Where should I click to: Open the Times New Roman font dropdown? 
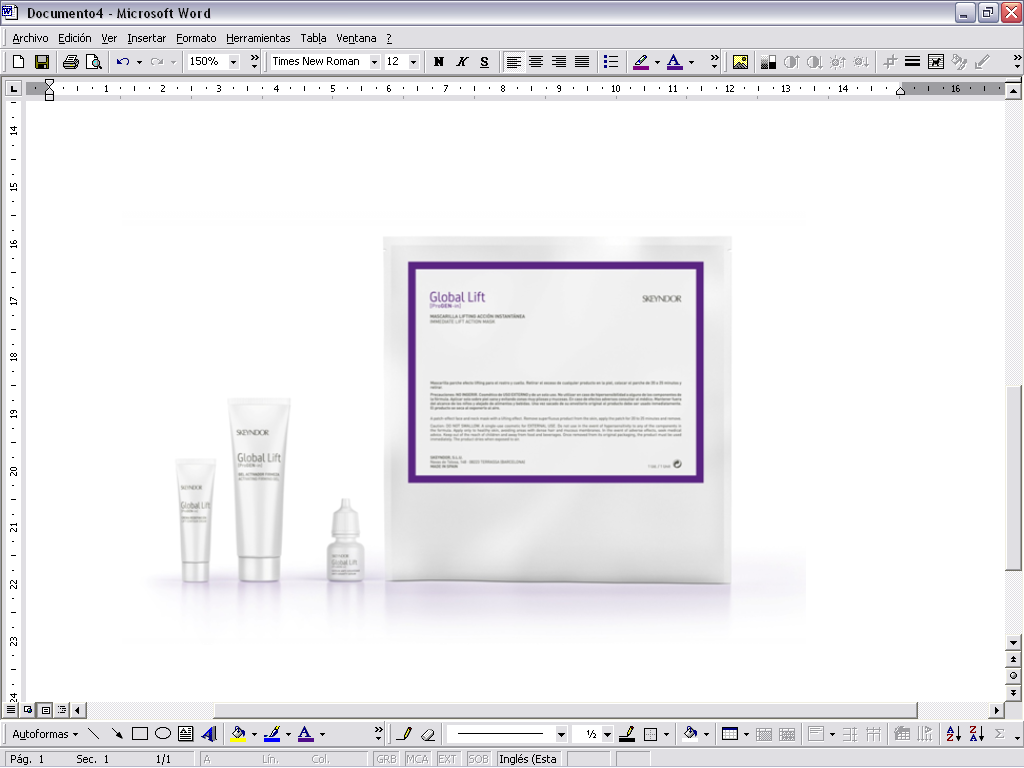(374, 62)
